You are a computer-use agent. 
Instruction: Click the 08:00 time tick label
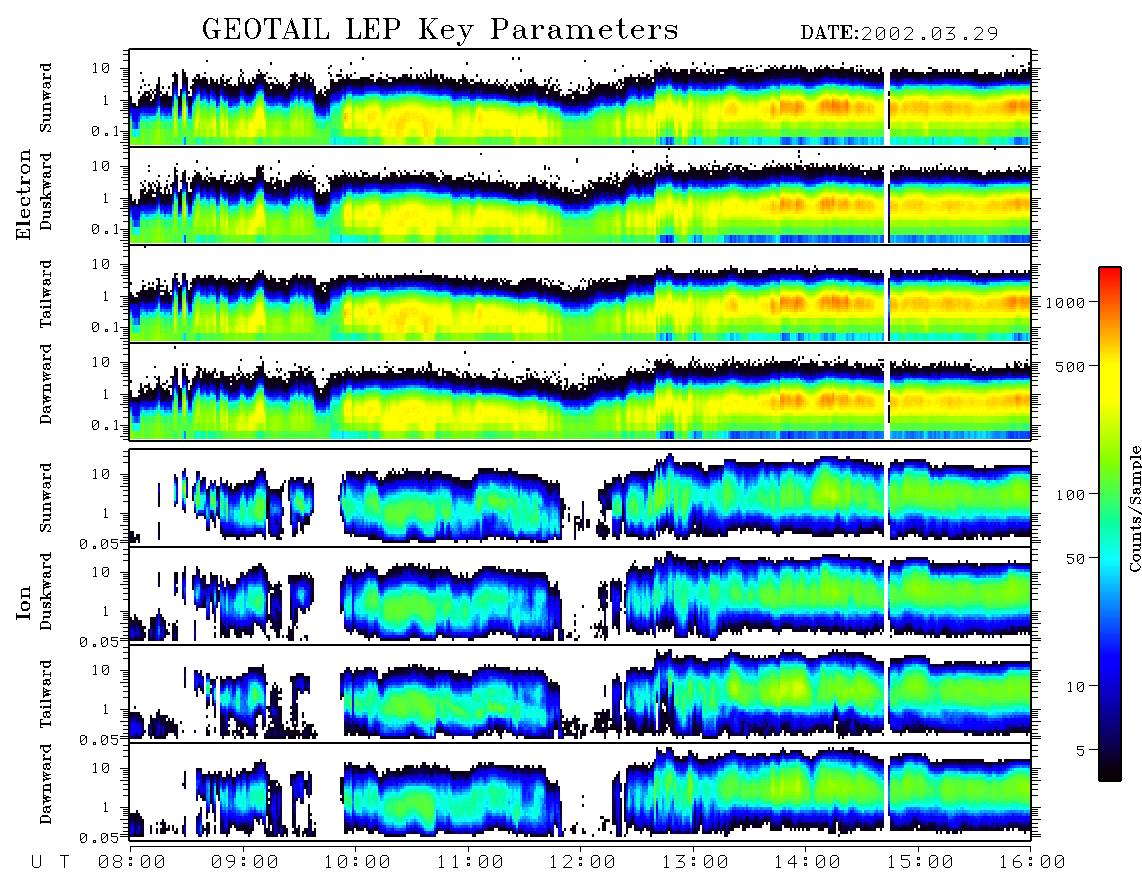[x=132, y=862]
